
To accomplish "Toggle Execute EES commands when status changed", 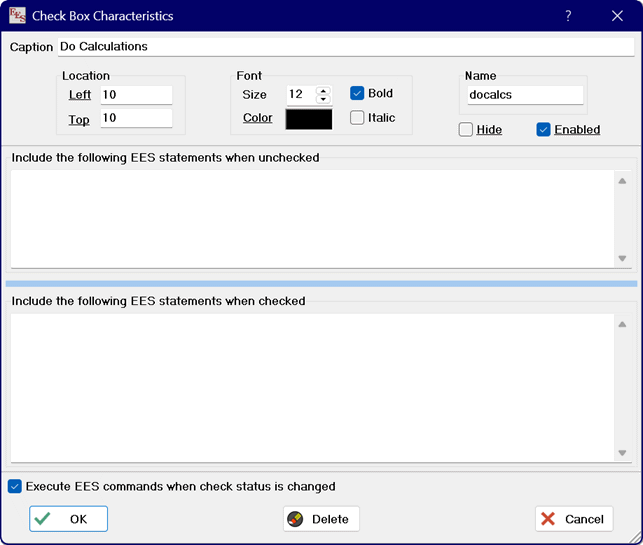I will (15, 487).
